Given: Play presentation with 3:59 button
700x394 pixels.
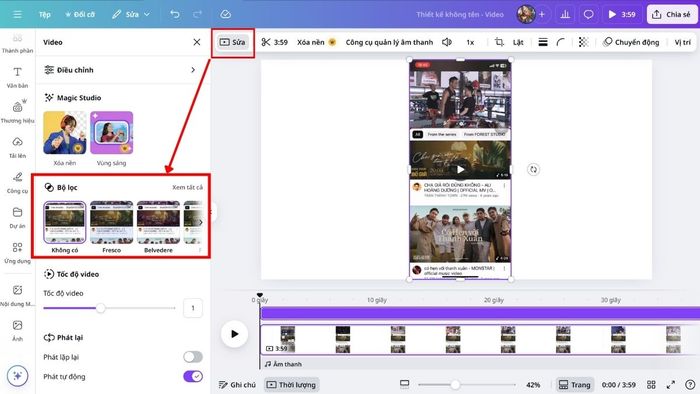Looking at the screenshot, I should 622,14.
